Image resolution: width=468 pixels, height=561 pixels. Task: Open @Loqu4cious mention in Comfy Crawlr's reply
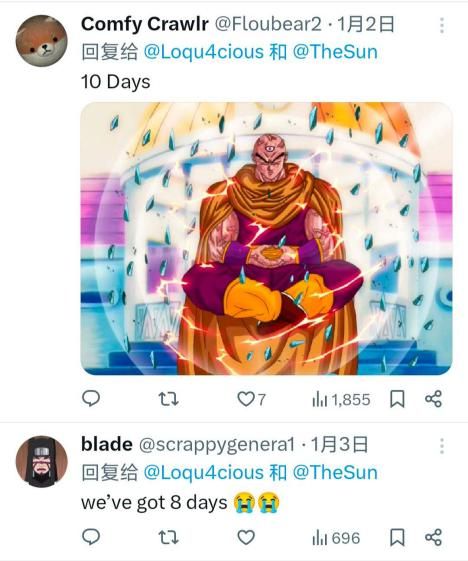[x=203, y=52]
